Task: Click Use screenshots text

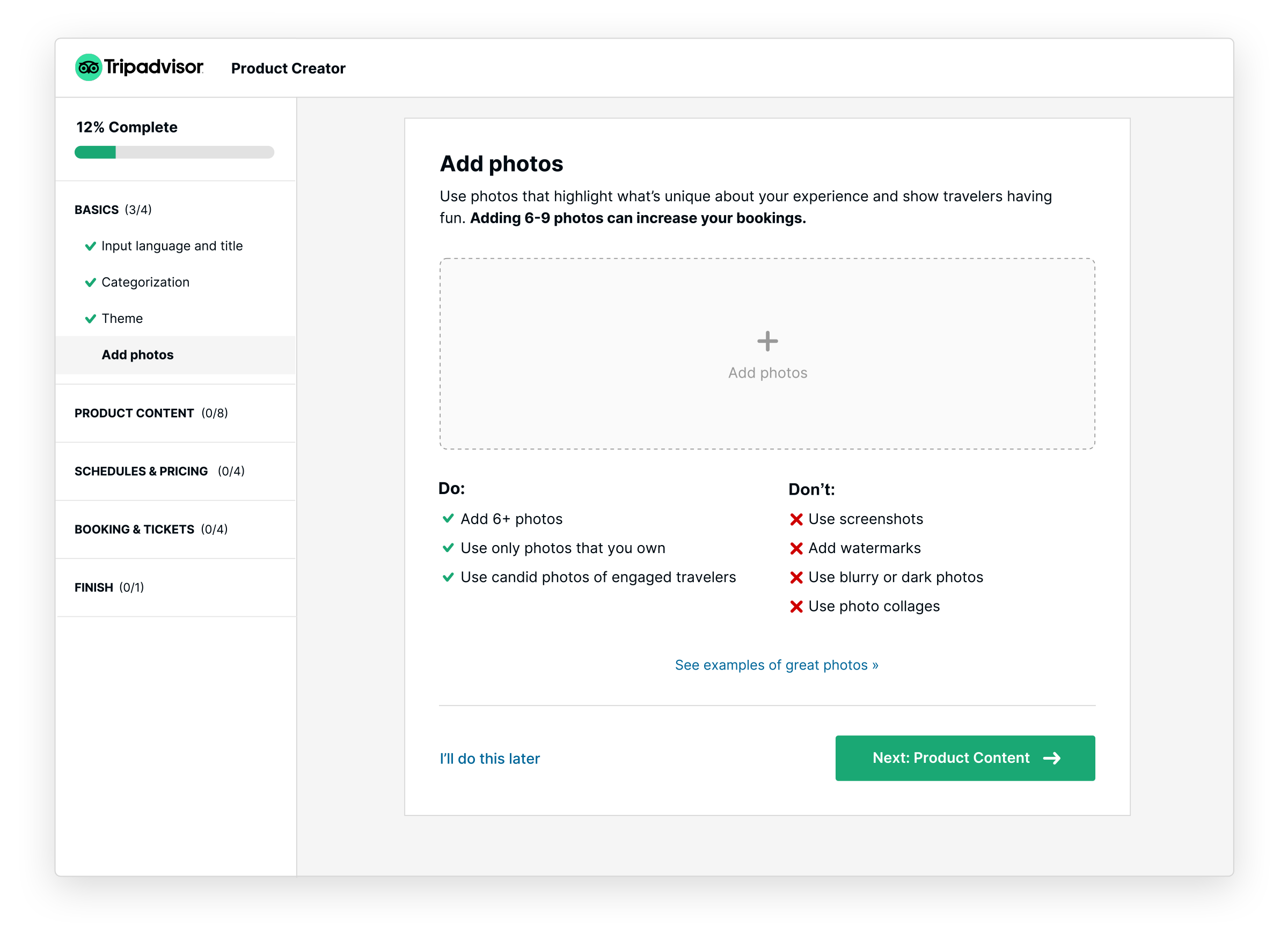Action: [866, 519]
